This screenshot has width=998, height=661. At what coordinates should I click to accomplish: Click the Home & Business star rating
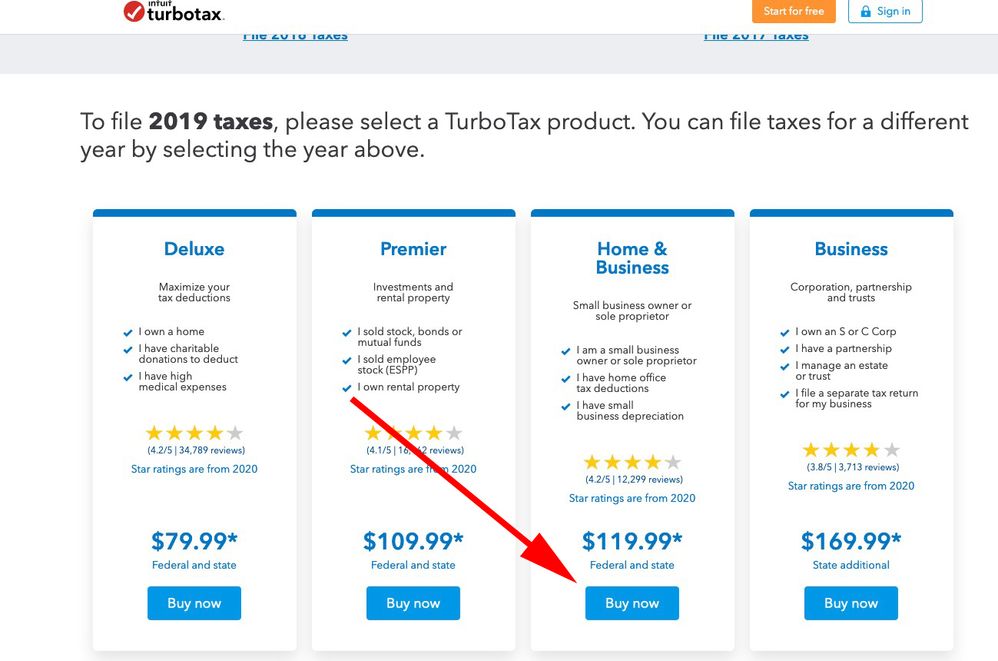tap(632, 462)
